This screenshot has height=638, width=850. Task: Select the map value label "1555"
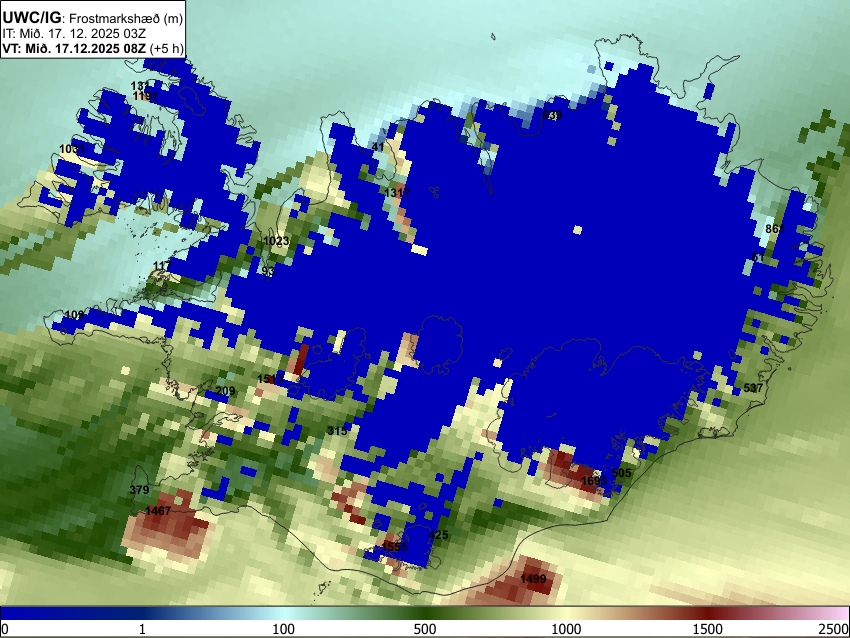point(394,547)
